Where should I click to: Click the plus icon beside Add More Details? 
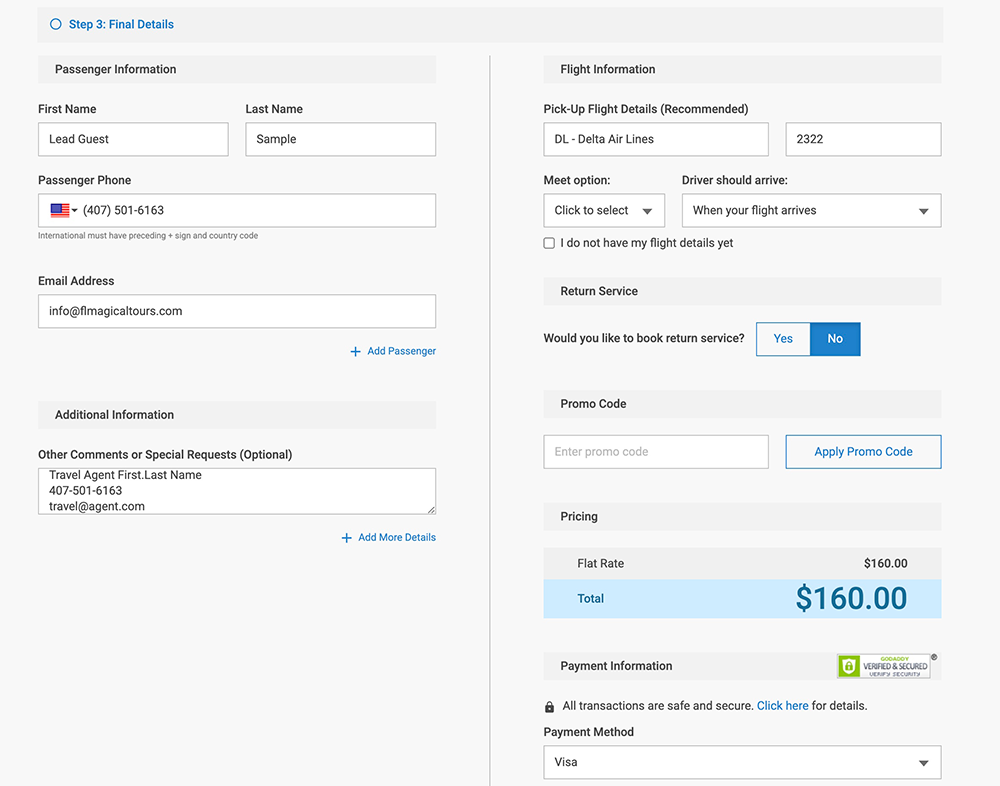[x=347, y=538]
